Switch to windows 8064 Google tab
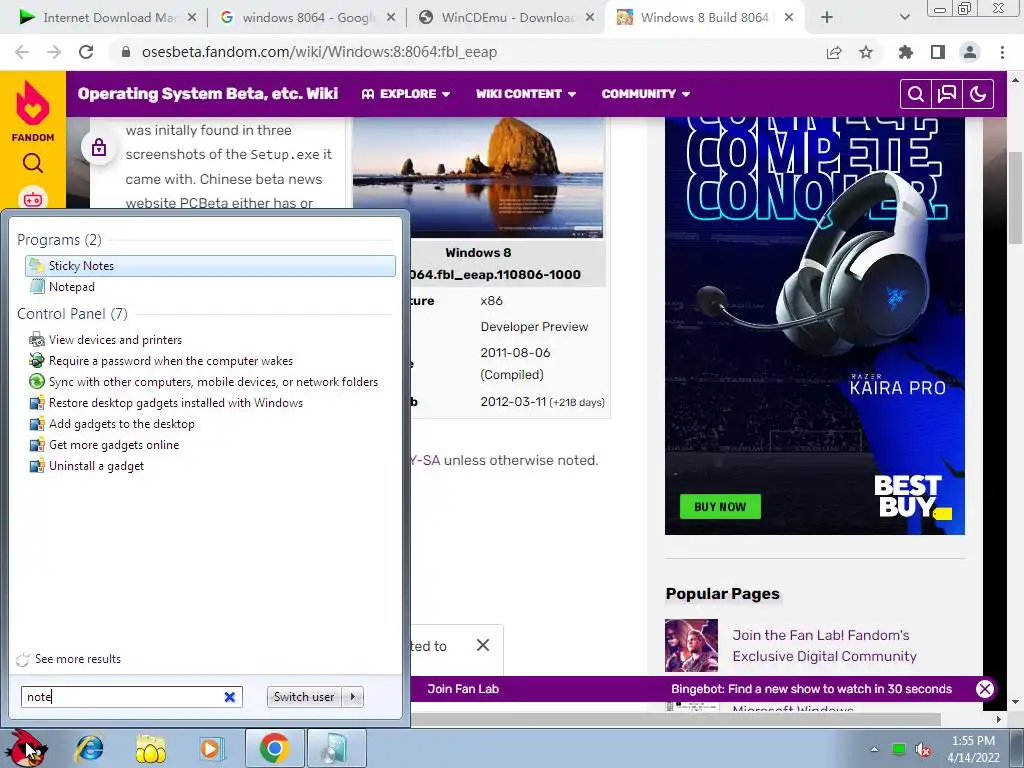This screenshot has height=768, width=1024. [308, 18]
